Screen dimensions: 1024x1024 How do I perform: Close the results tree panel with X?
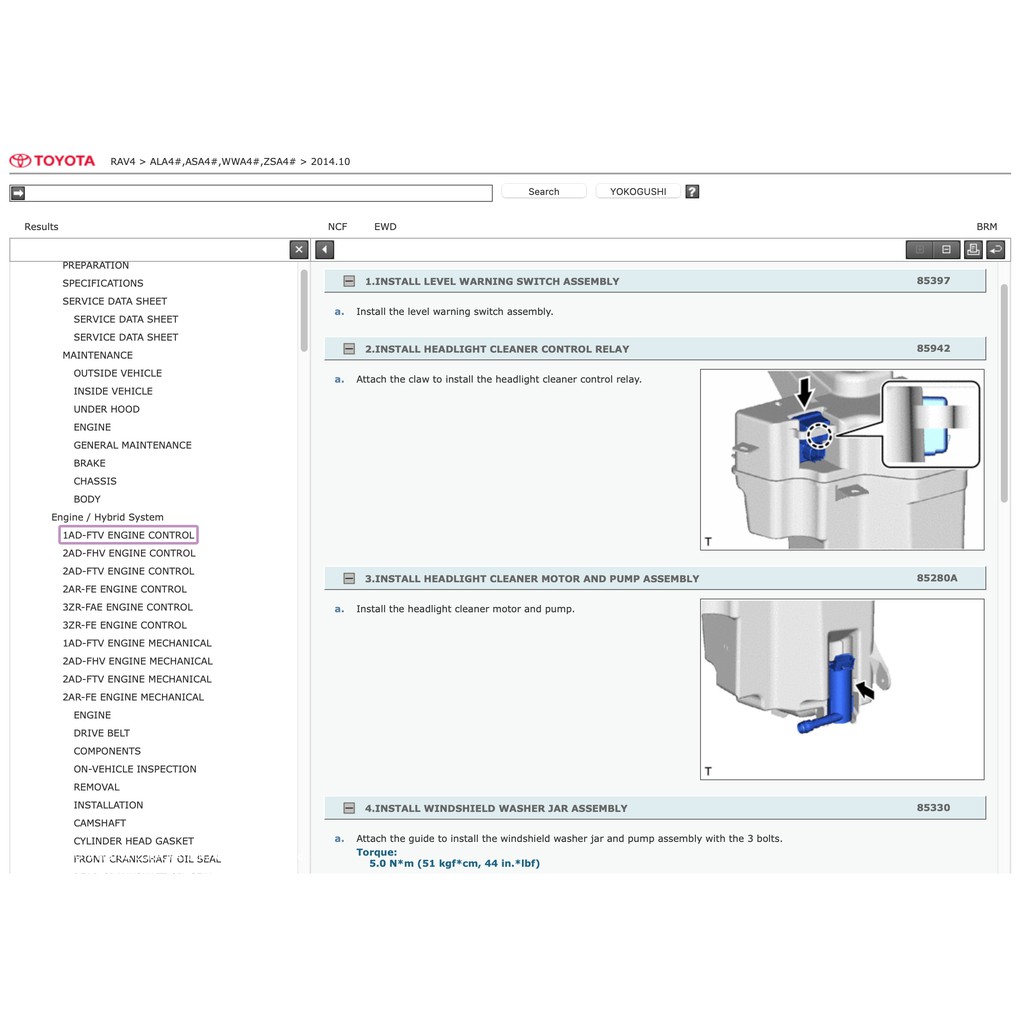[x=299, y=250]
